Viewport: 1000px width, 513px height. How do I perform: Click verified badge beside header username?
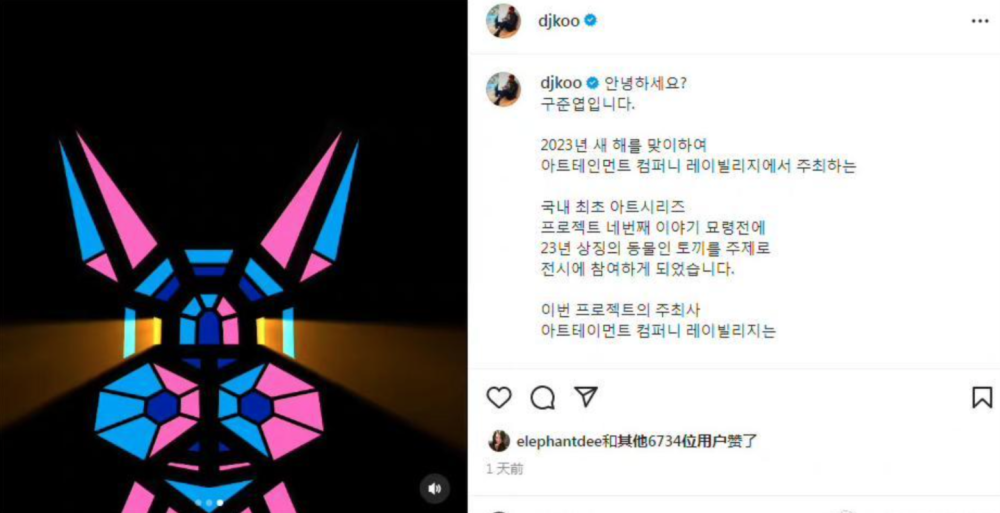click(x=591, y=21)
